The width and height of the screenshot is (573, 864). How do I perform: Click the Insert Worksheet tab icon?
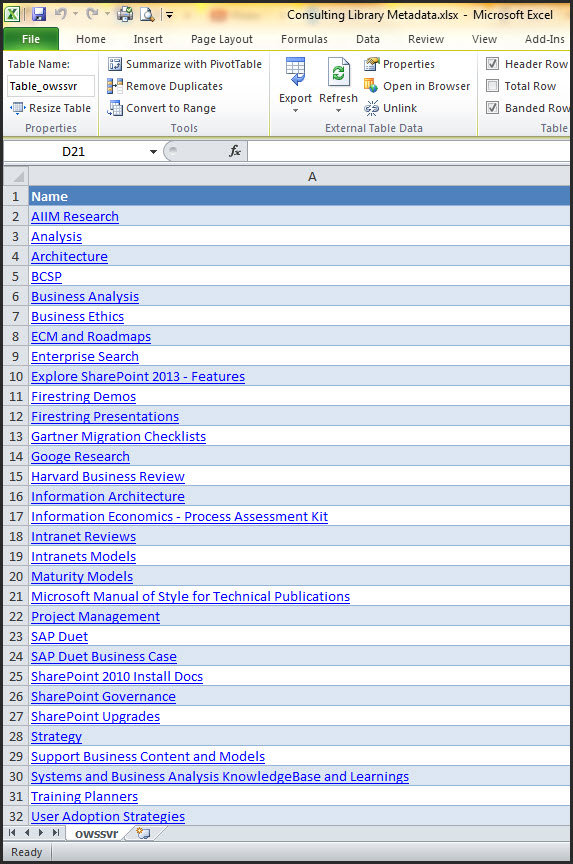(143, 833)
